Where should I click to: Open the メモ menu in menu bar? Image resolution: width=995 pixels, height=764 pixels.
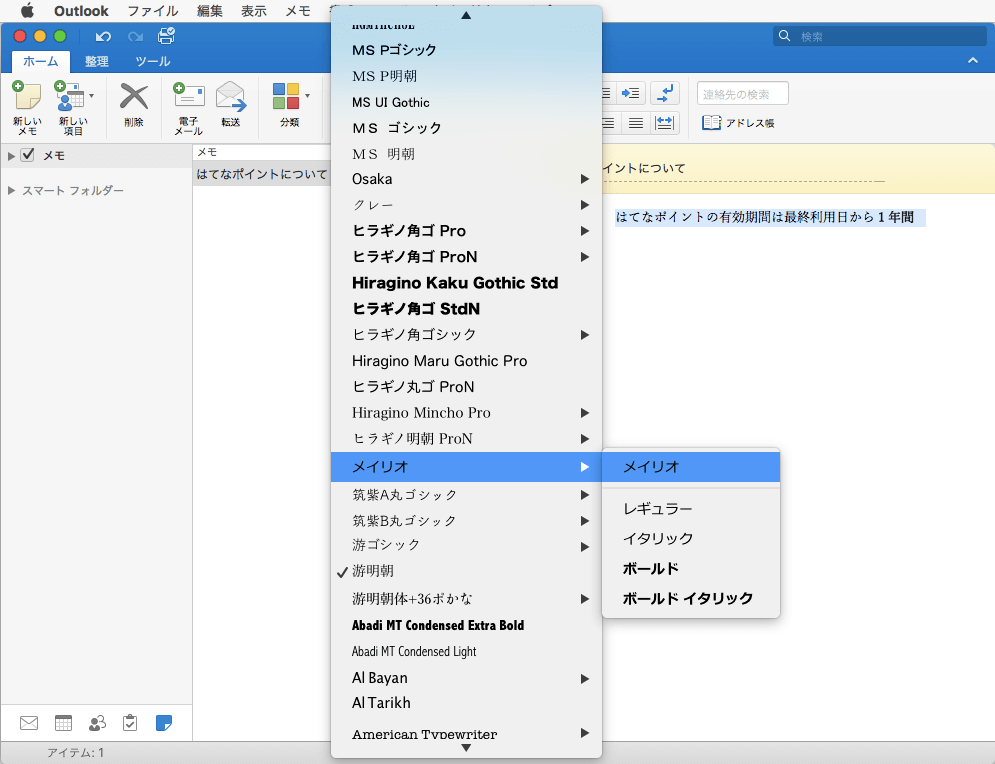point(298,11)
